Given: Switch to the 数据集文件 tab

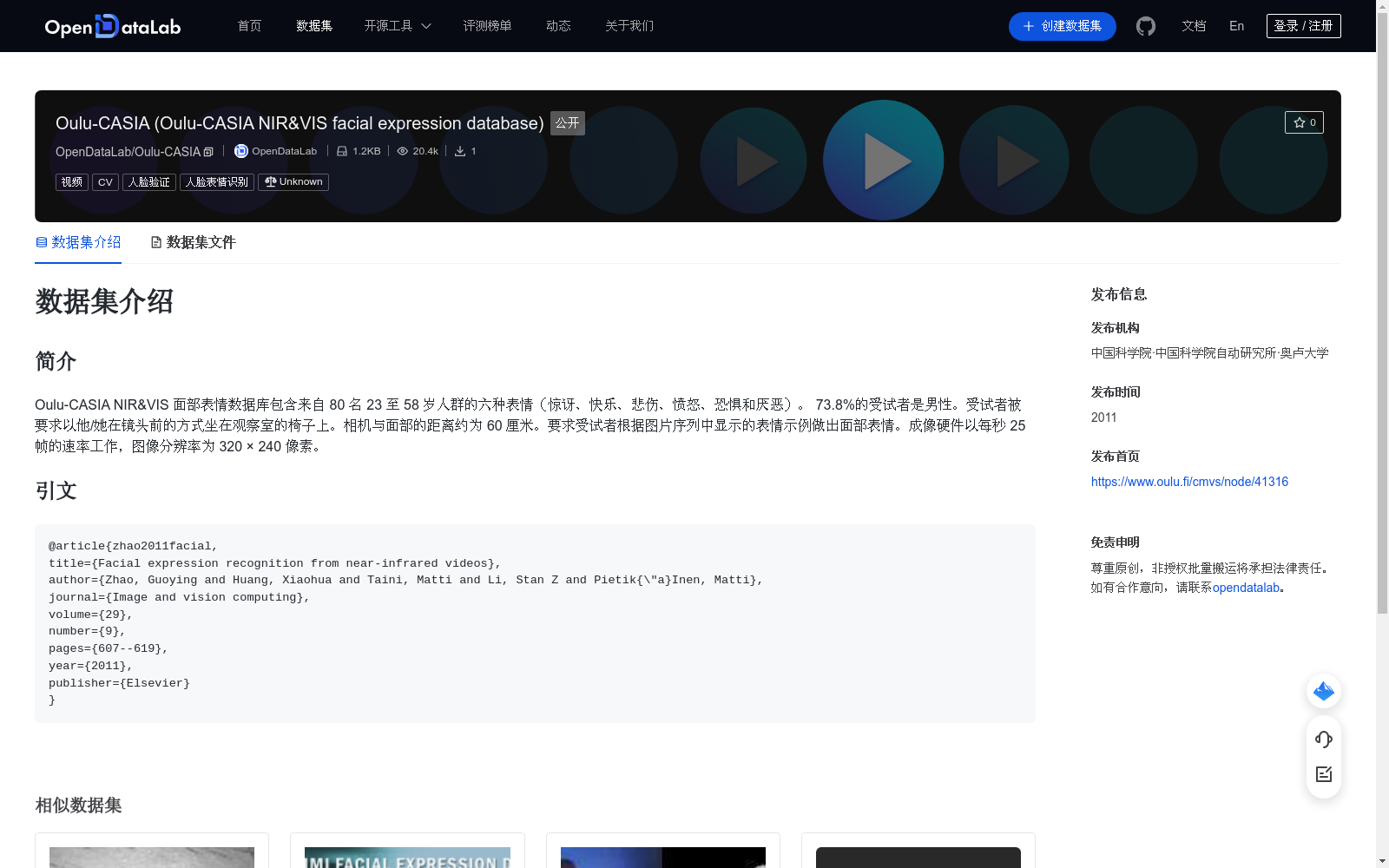Looking at the screenshot, I should (x=193, y=242).
